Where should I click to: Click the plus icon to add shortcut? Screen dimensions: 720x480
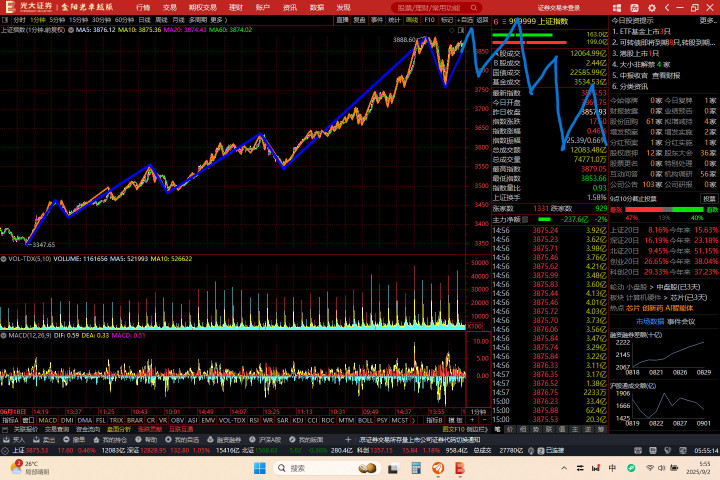(348, 440)
